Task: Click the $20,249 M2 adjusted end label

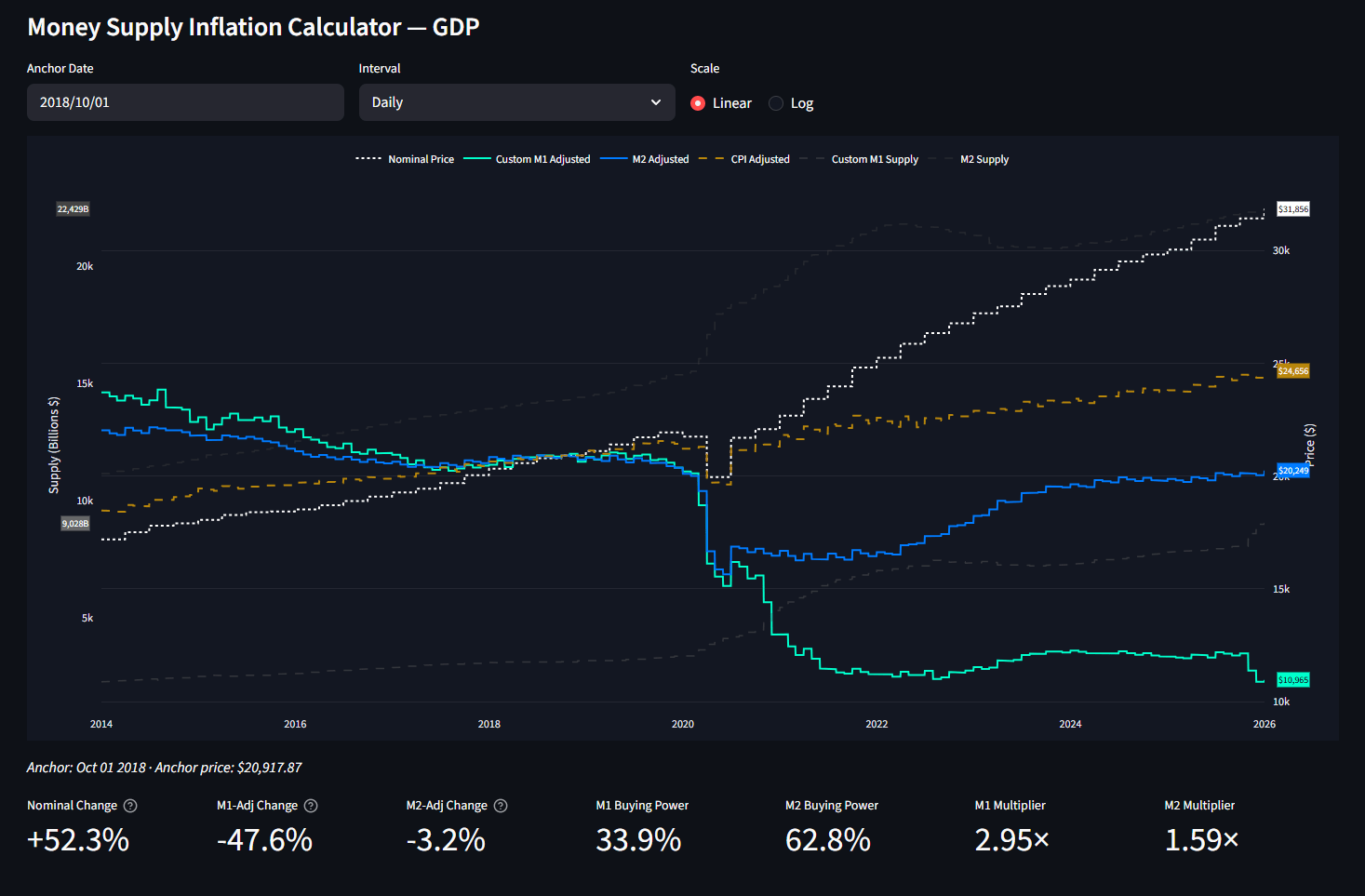Action: [x=1293, y=471]
